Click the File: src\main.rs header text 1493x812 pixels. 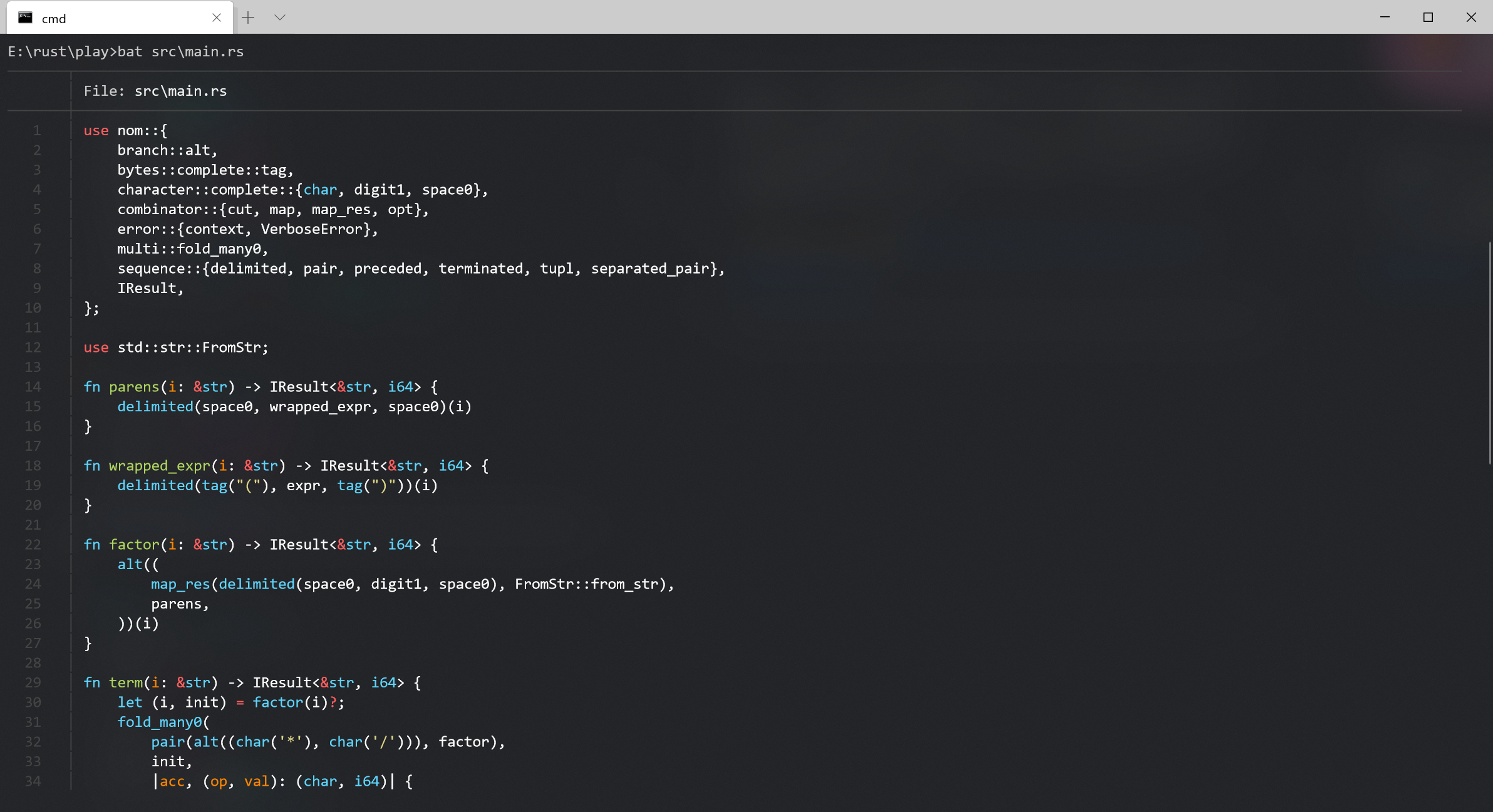click(155, 91)
